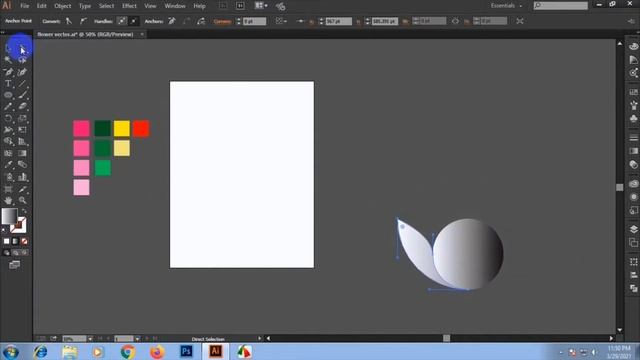Select the Blend tool
This screenshot has height=360, width=640.
click(22, 165)
